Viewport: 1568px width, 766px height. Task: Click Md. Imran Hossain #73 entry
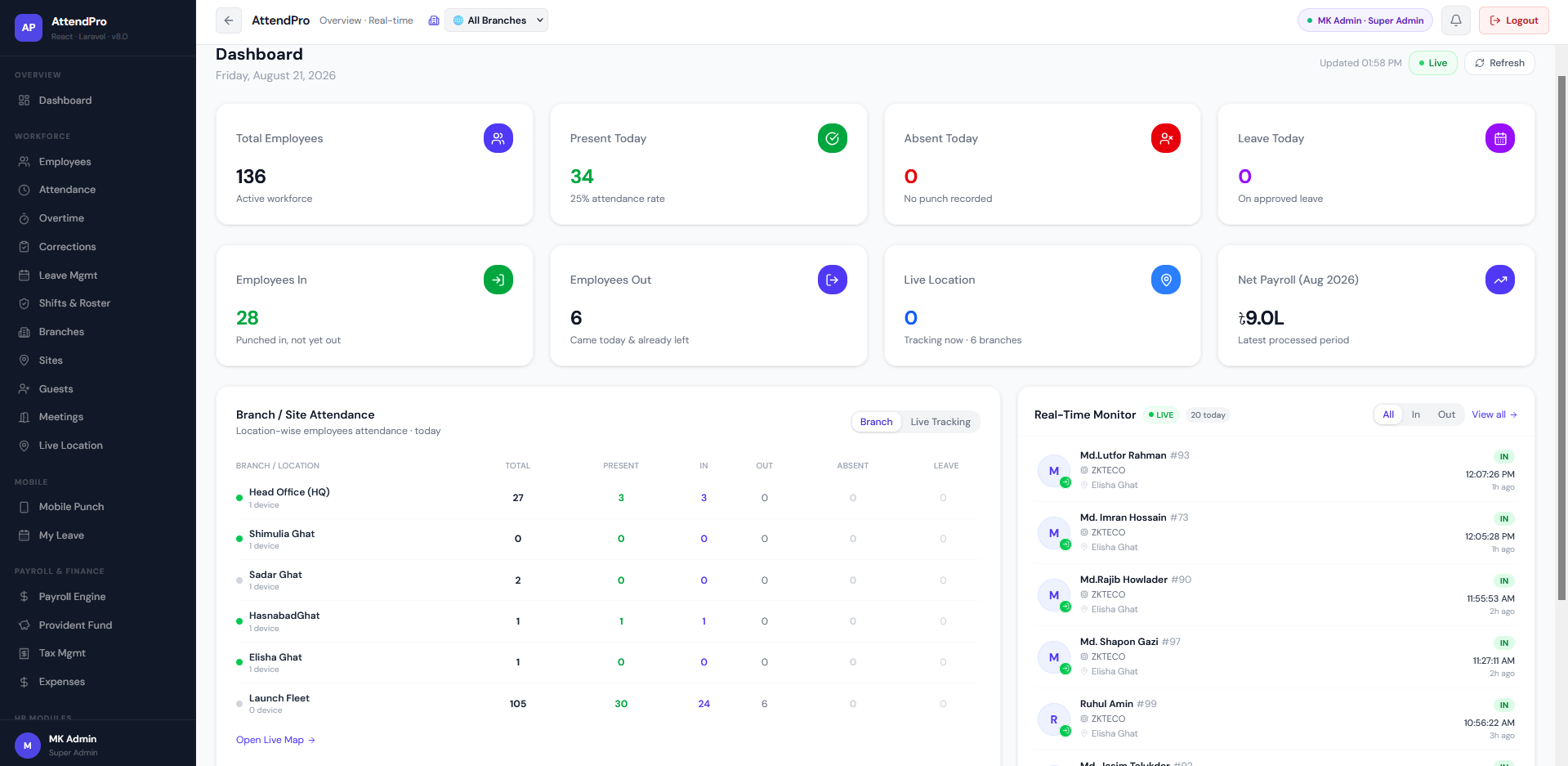1275,532
